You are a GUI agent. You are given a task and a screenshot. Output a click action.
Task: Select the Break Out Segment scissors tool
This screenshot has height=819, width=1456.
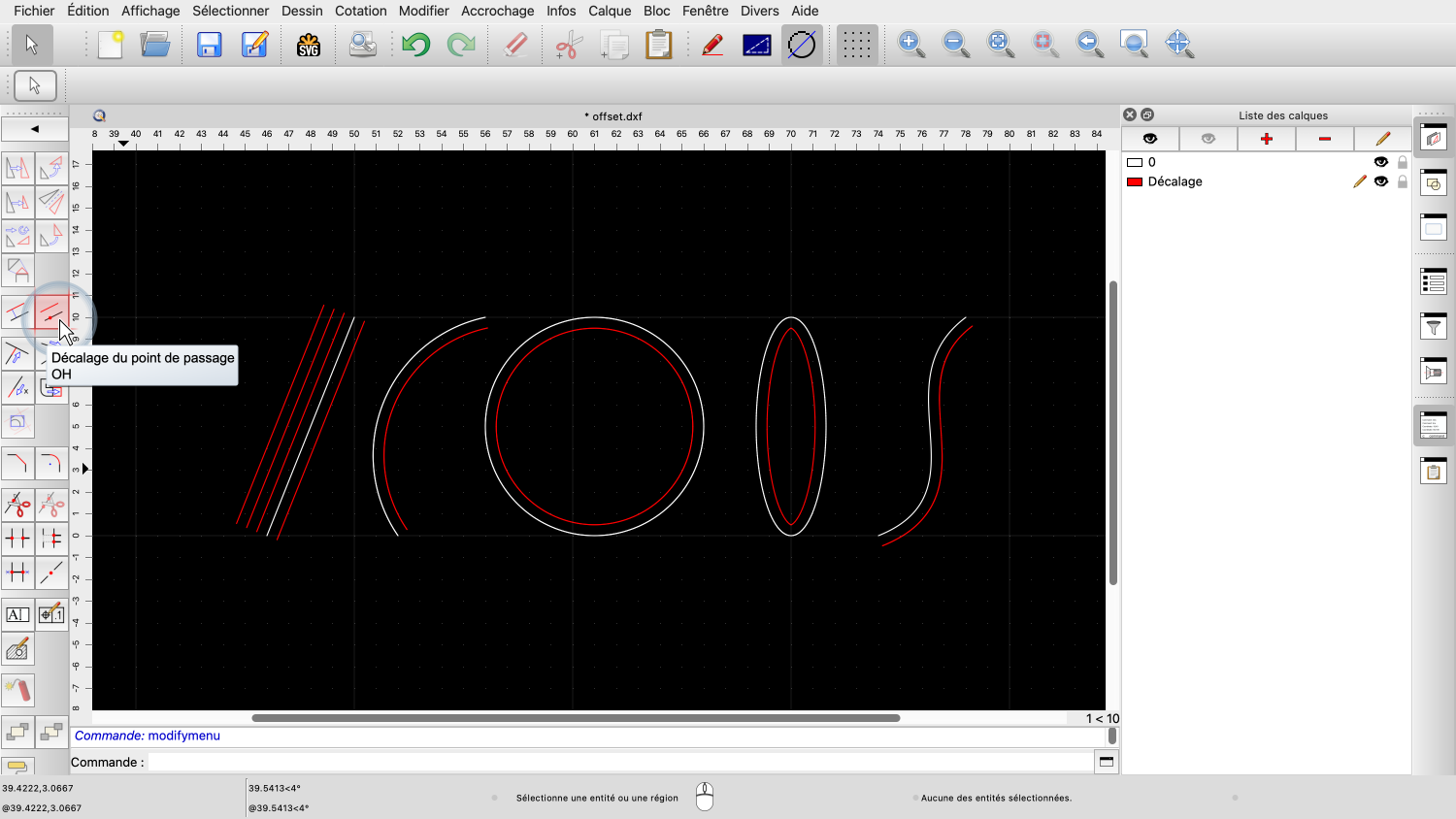(17, 505)
